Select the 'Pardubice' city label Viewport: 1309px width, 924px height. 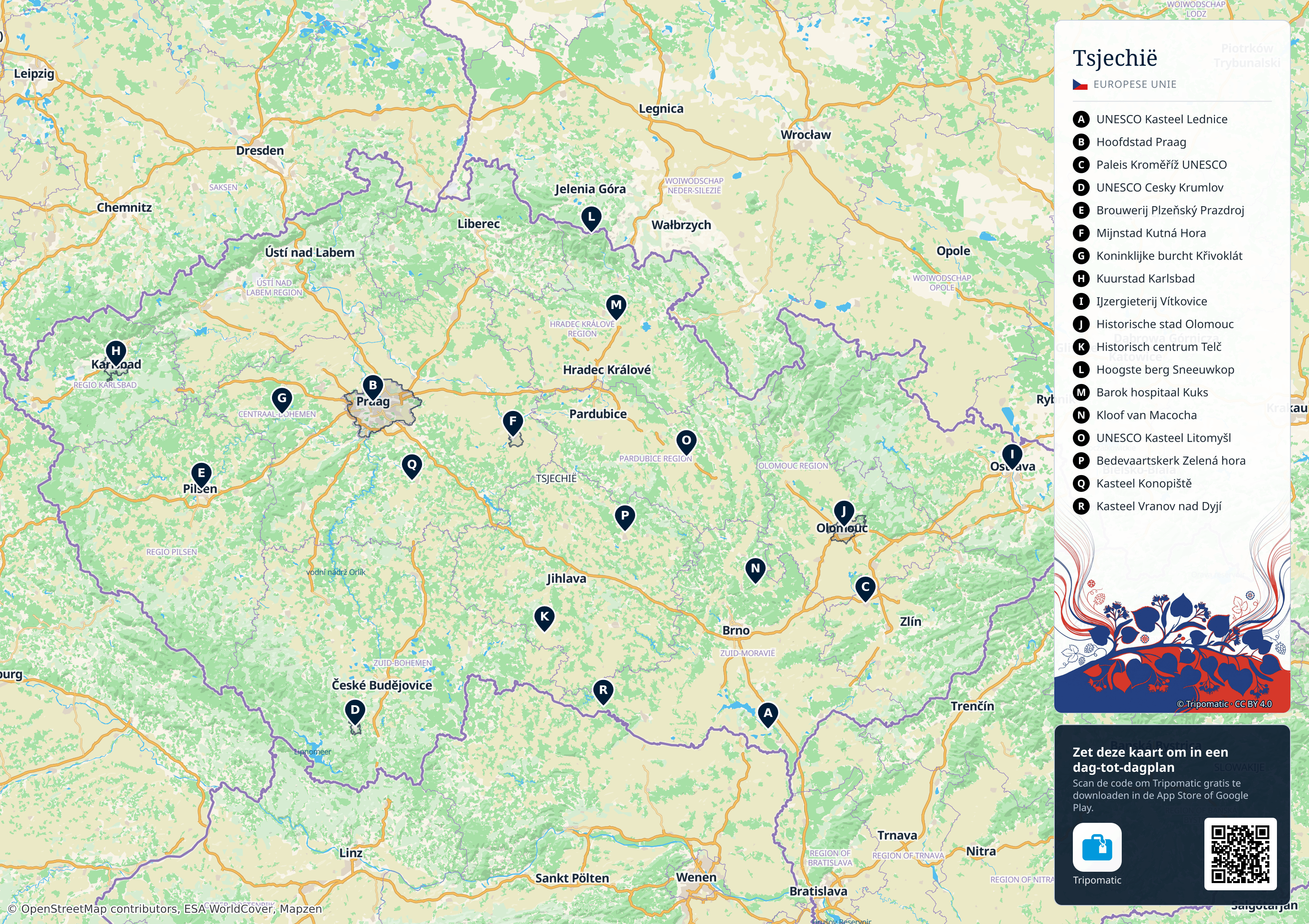pyautogui.click(x=598, y=414)
